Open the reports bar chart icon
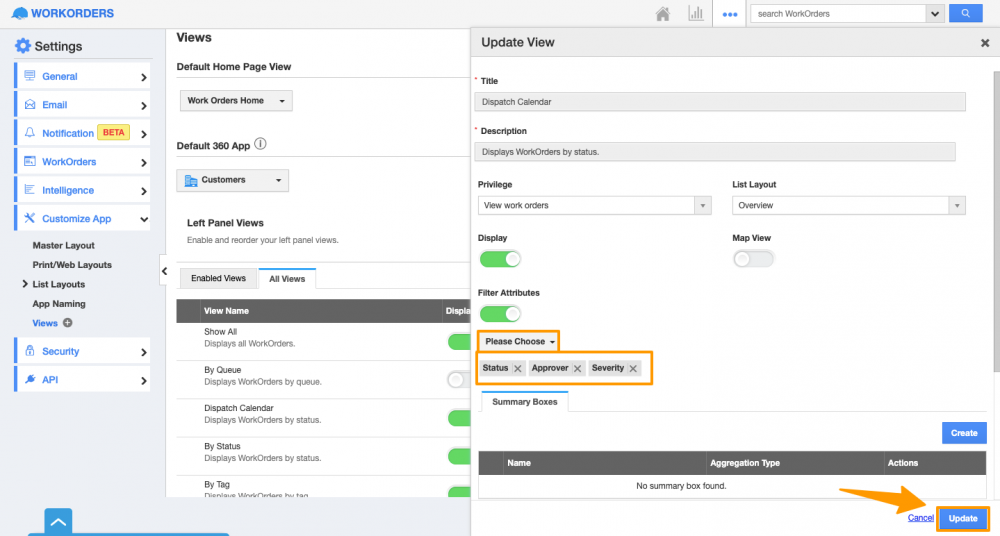The width and height of the screenshot is (1000, 536). (x=695, y=14)
